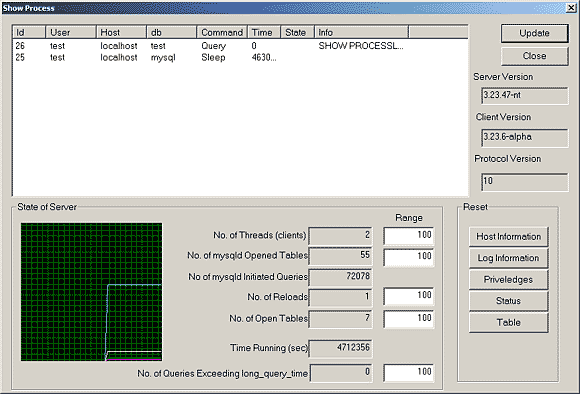This screenshot has height=394, width=580.
Task: Click the long_query_time exceeding value 0
Action: (340, 373)
